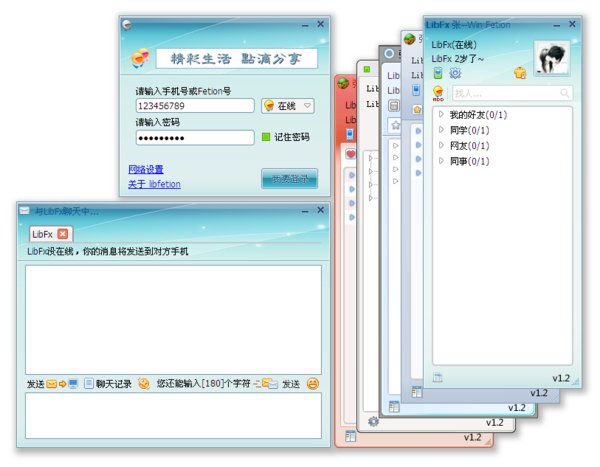
Task: Click the globe logo in blue-gray window title
Action: [410, 39]
